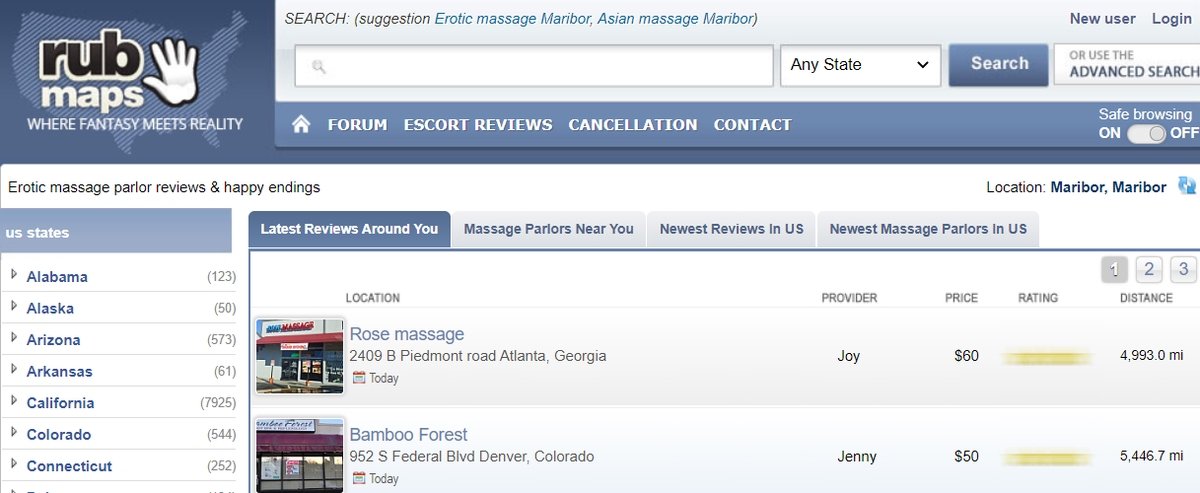The height and width of the screenshot is (493, 1200).
Task: Click calendar icon under Bamboo Forest
Action: 359,478
